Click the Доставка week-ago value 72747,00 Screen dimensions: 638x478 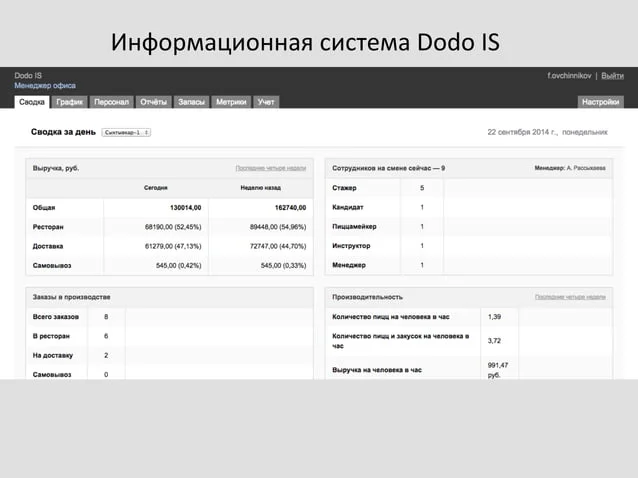(278, 246)
